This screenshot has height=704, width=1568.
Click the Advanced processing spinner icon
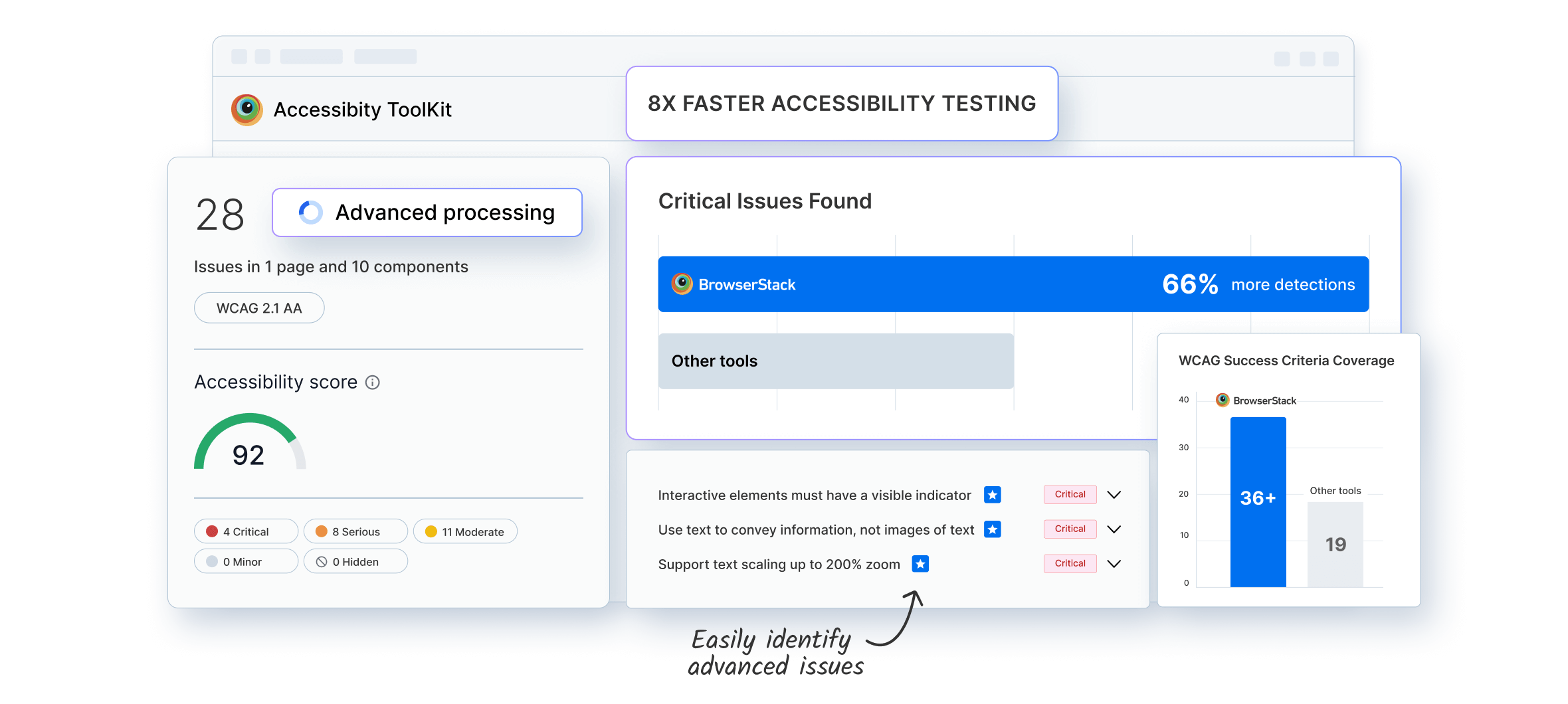click(x=310, y=213)
